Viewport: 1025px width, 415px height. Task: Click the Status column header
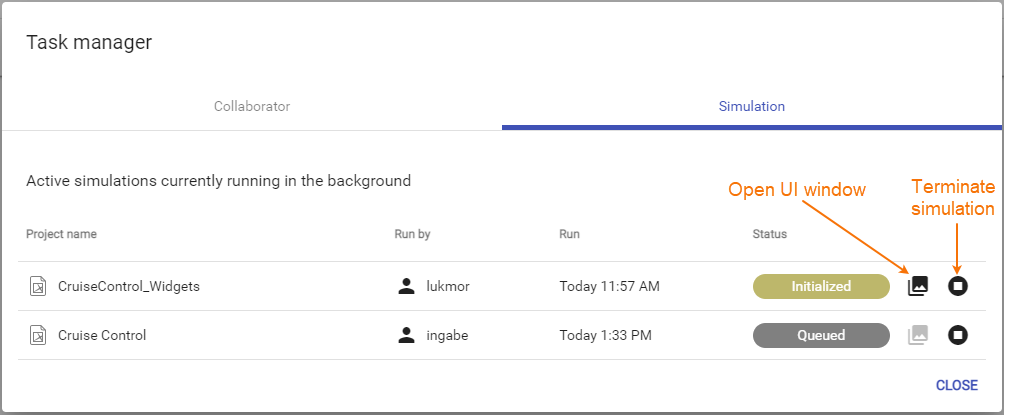click(x=769, y=234)
